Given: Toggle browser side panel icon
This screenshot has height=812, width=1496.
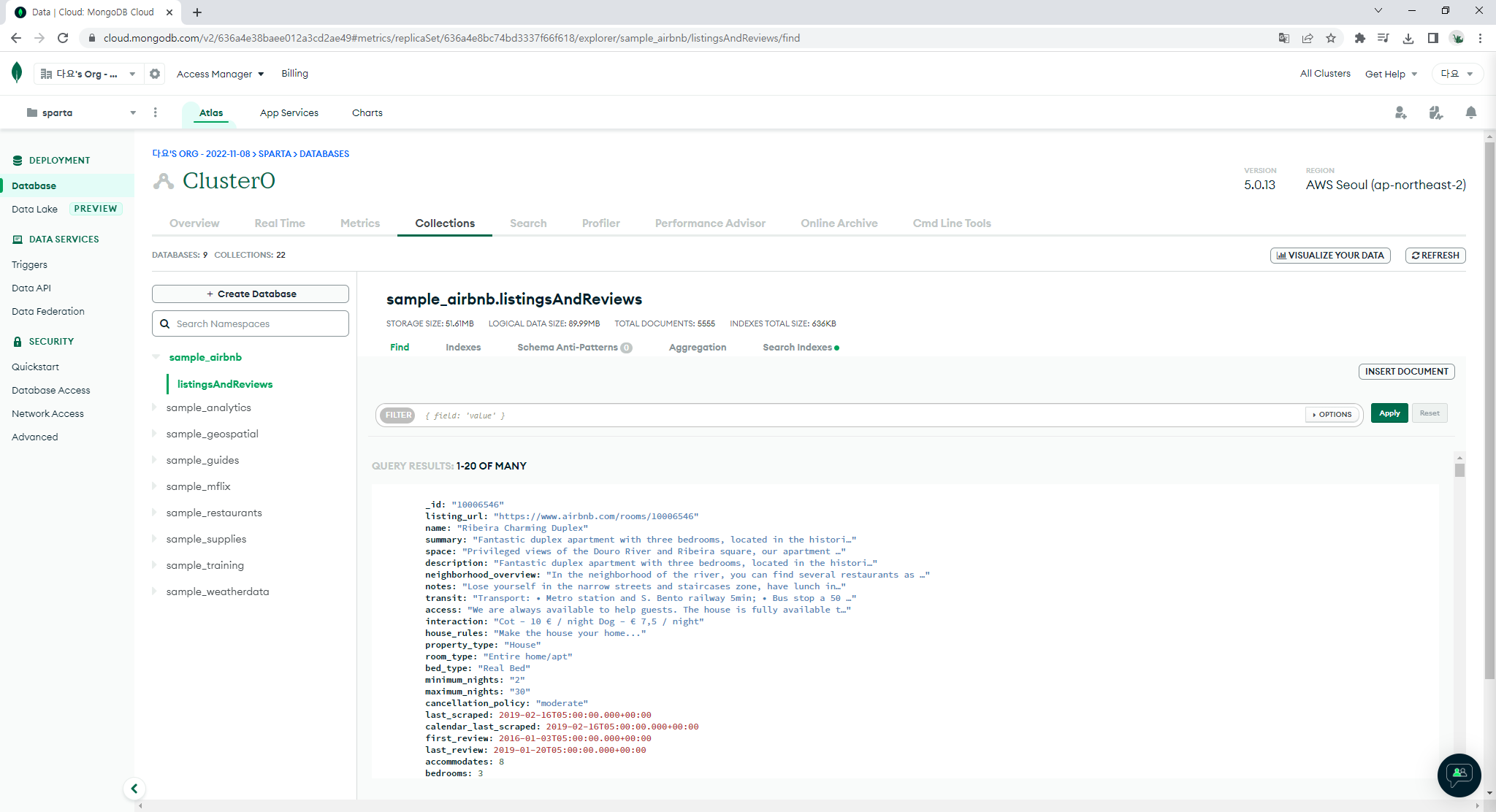Looking at the screenshot, I should coord(1433,38).
